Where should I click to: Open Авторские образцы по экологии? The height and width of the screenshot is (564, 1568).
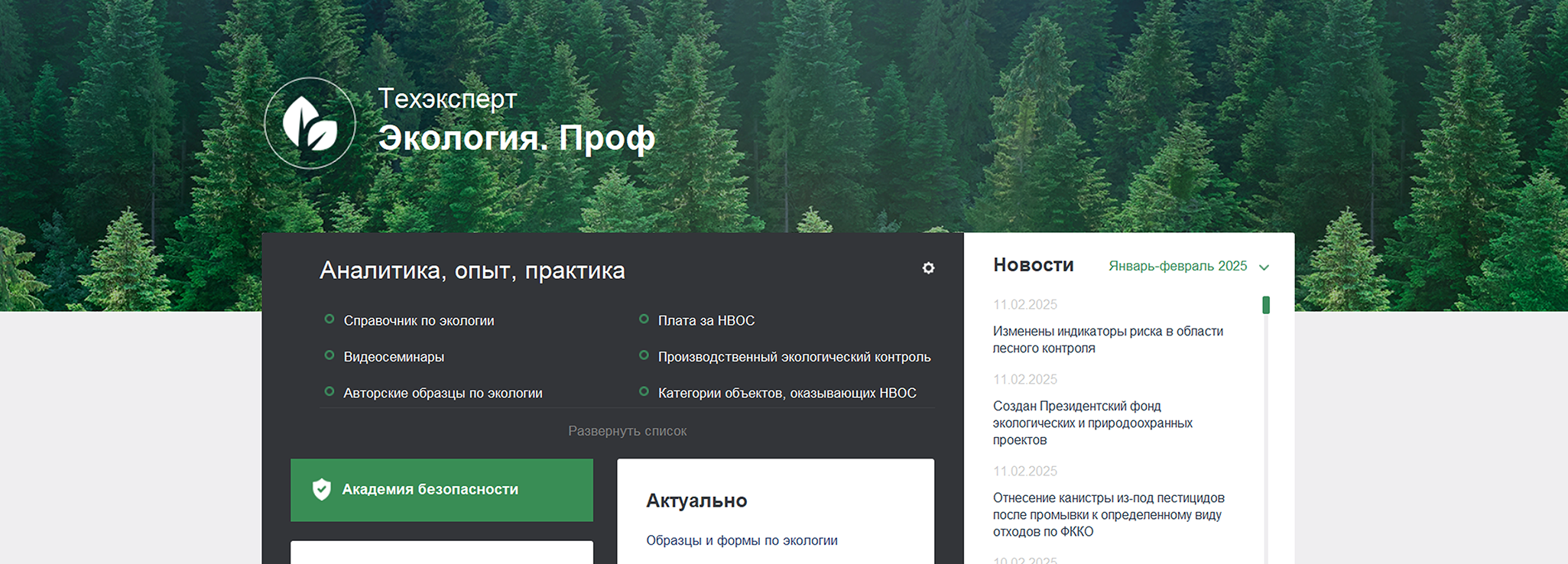(x=443, y=393)
